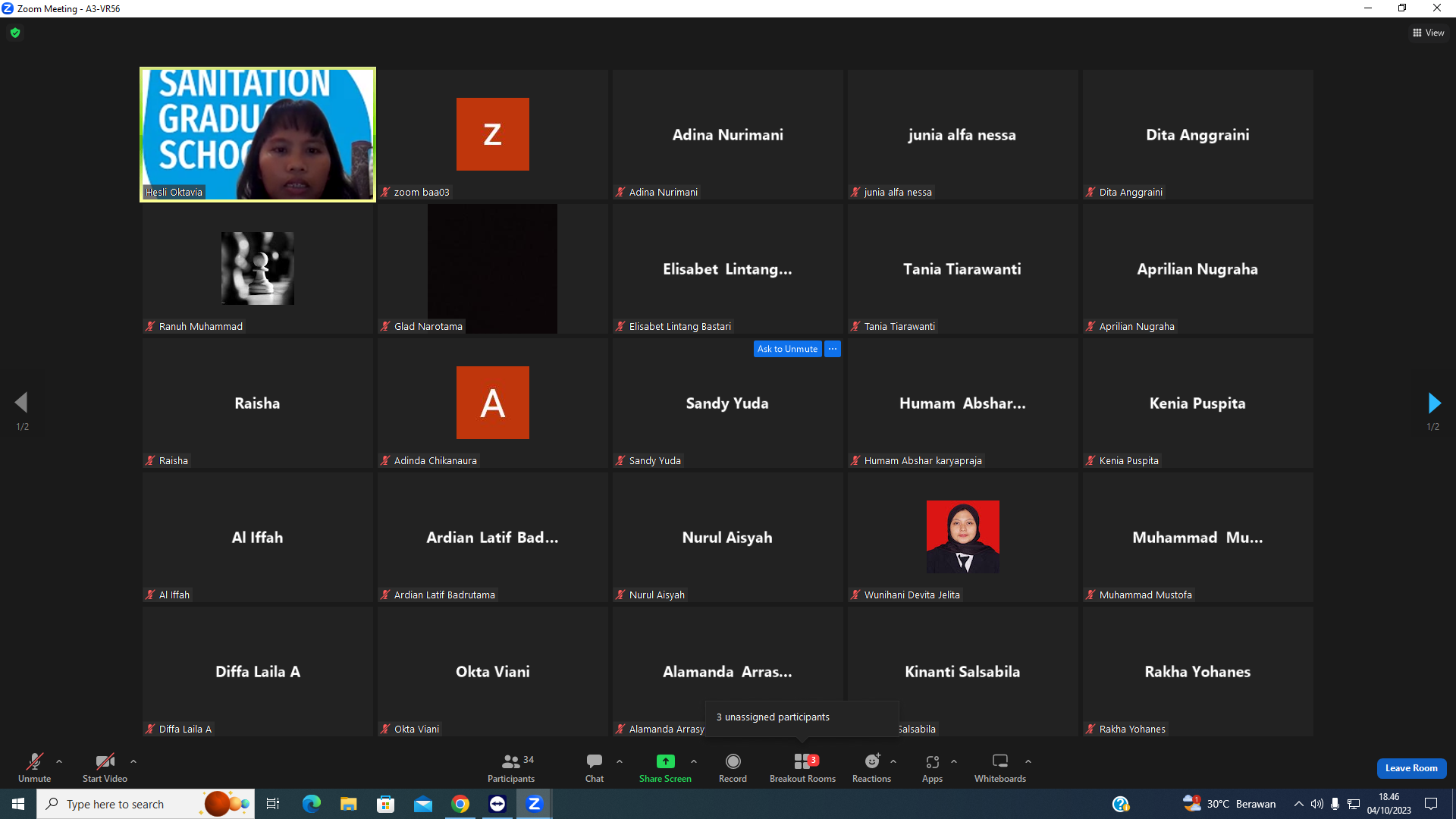
Task: Expand video options arrow next to Start Video
Action: click(x=133, y=761)
